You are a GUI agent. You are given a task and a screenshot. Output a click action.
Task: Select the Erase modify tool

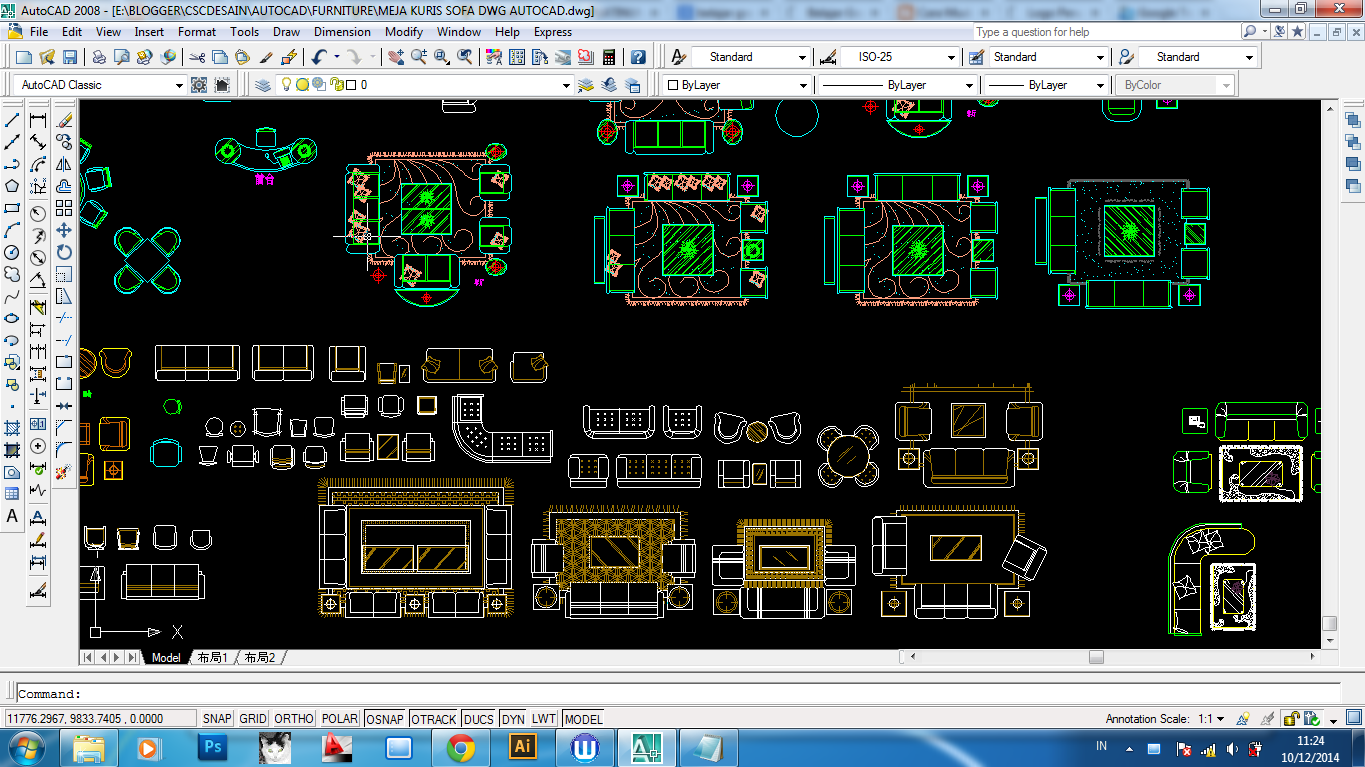[x=64, y=120]
